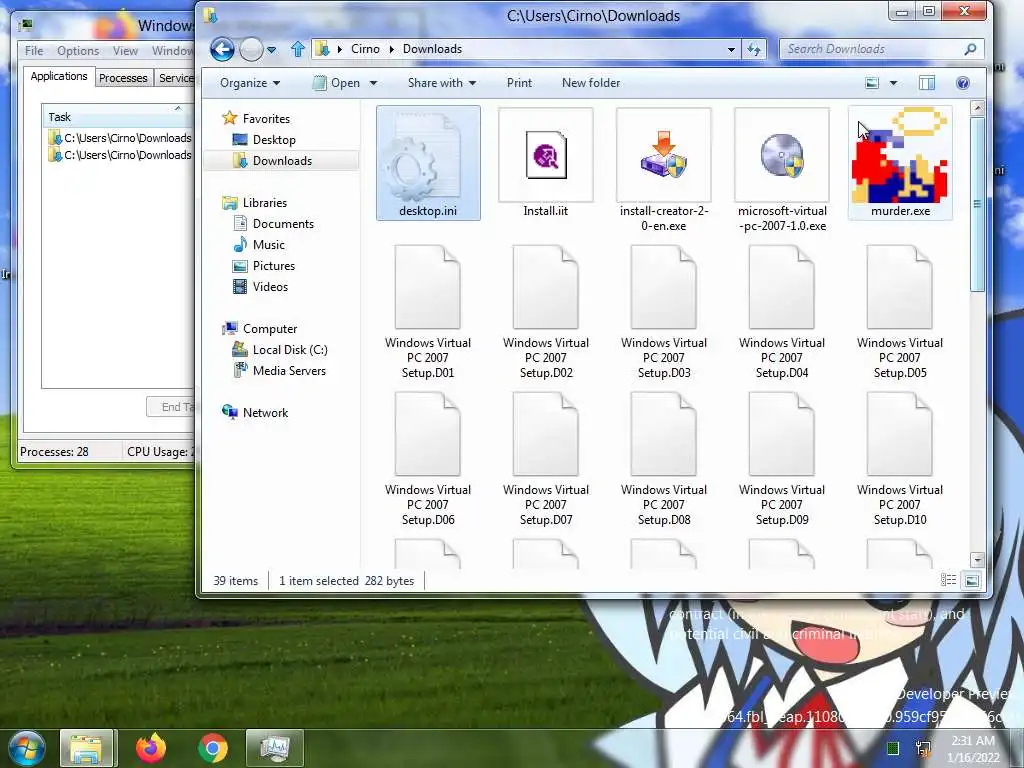Click the Refresh button beside address bar
Image resolution: width=1024 pixels, height=768 pixels.
click(x=754, y=49)
